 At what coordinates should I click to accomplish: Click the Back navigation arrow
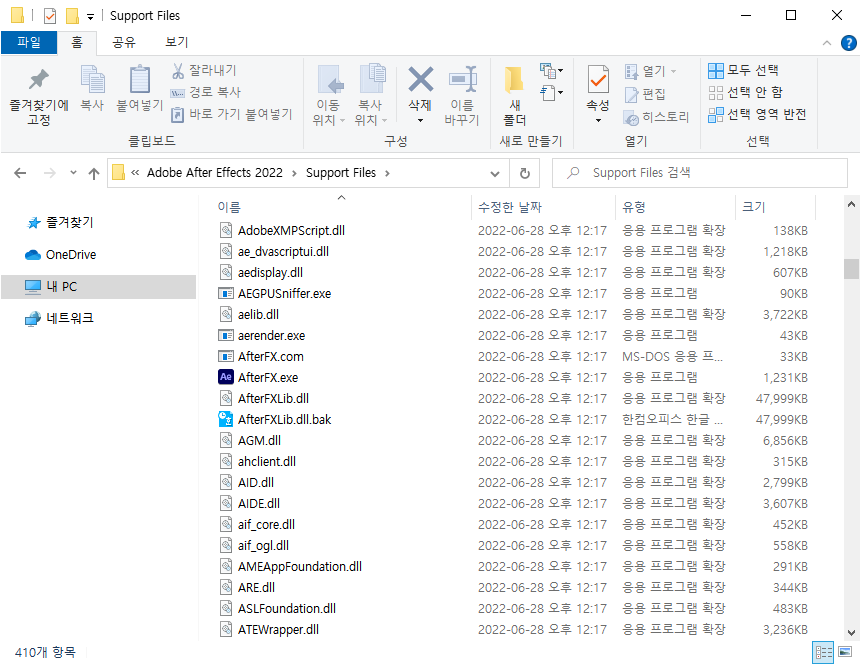coord(20,174)
